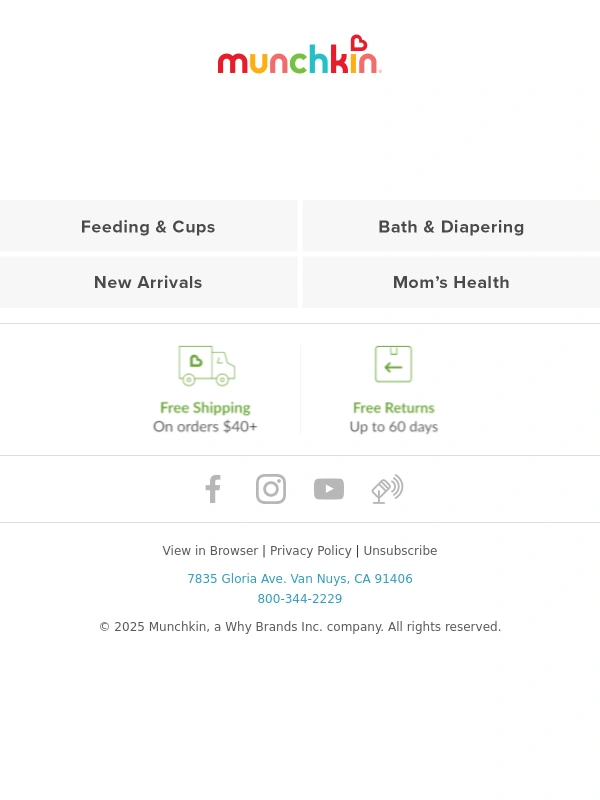600x800 pixels.
Task: Open the Mom's Health category
Action: tap(451, 283)
